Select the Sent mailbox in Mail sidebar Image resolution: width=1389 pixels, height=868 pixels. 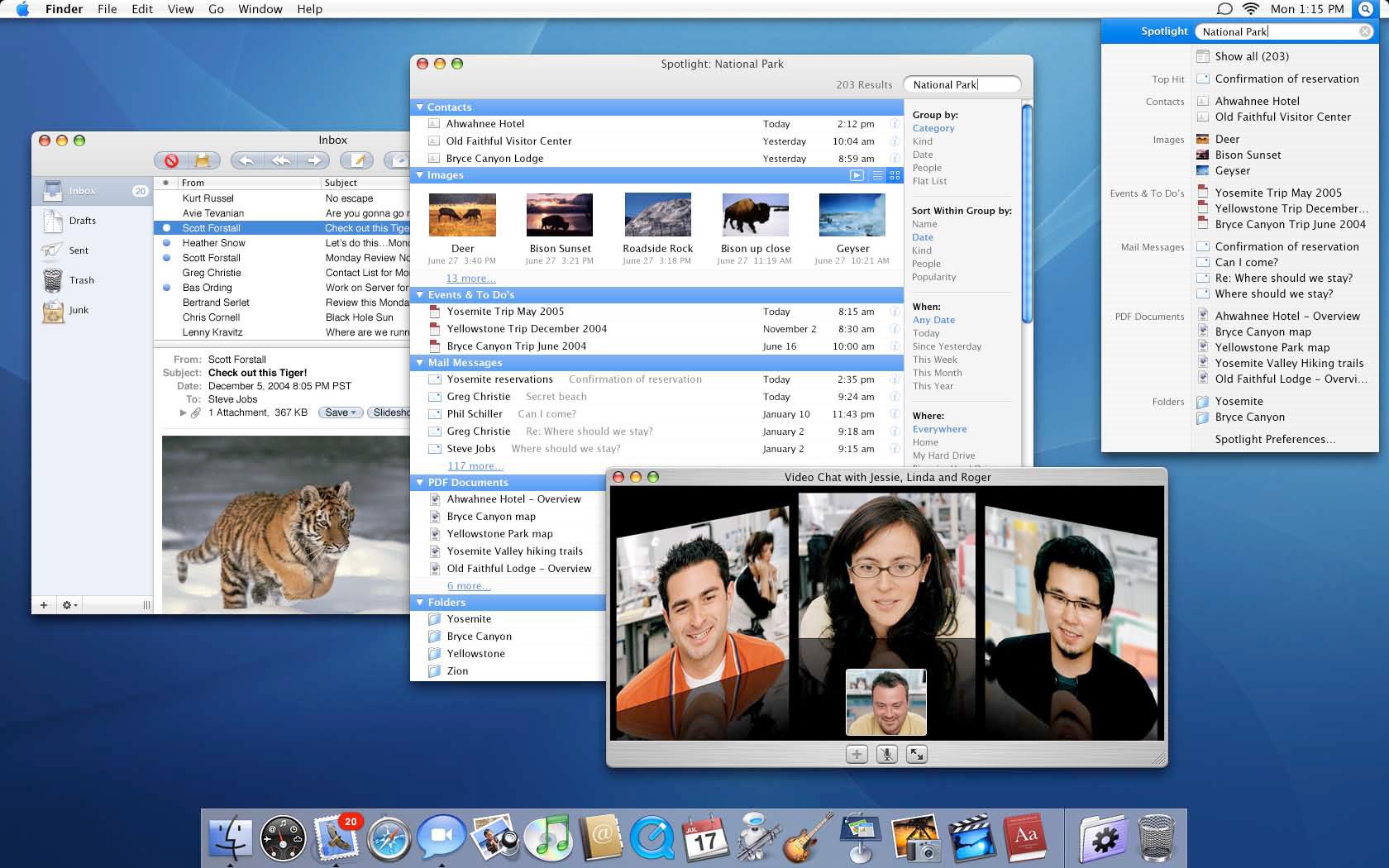pos(79,250)
